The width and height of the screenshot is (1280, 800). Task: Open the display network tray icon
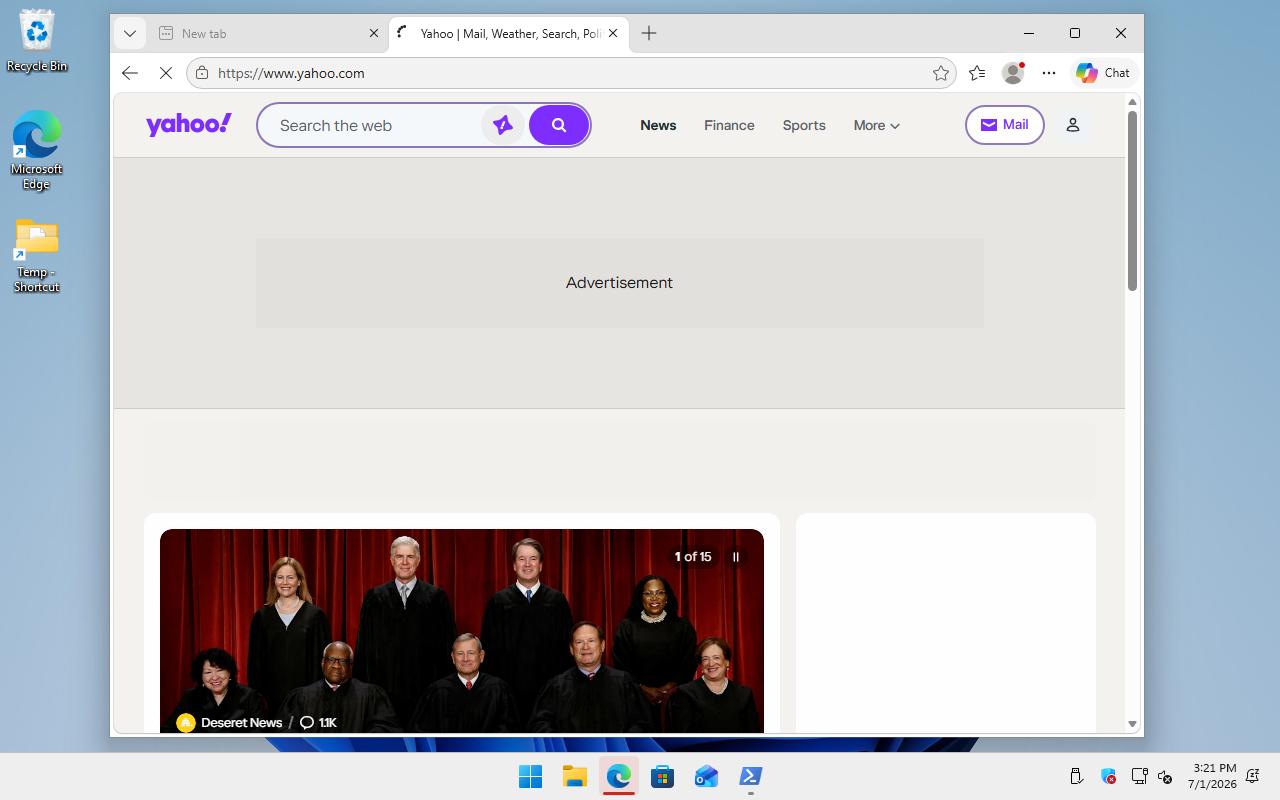pos(1139,776)
